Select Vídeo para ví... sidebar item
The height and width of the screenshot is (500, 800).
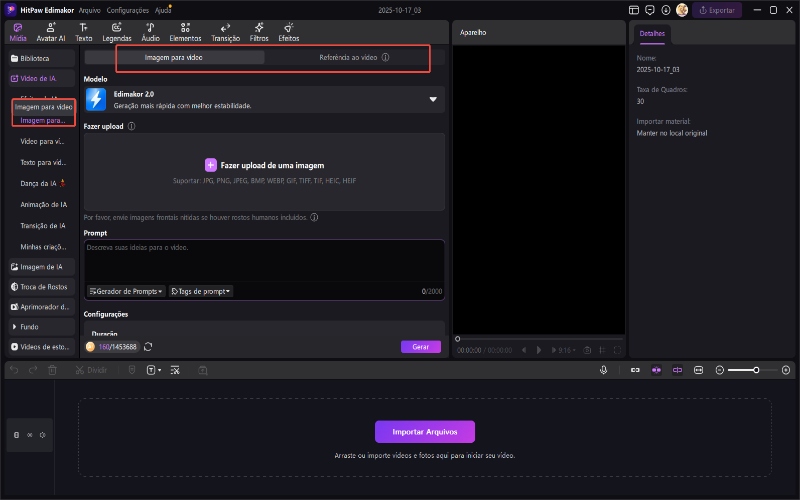point(42,141)
